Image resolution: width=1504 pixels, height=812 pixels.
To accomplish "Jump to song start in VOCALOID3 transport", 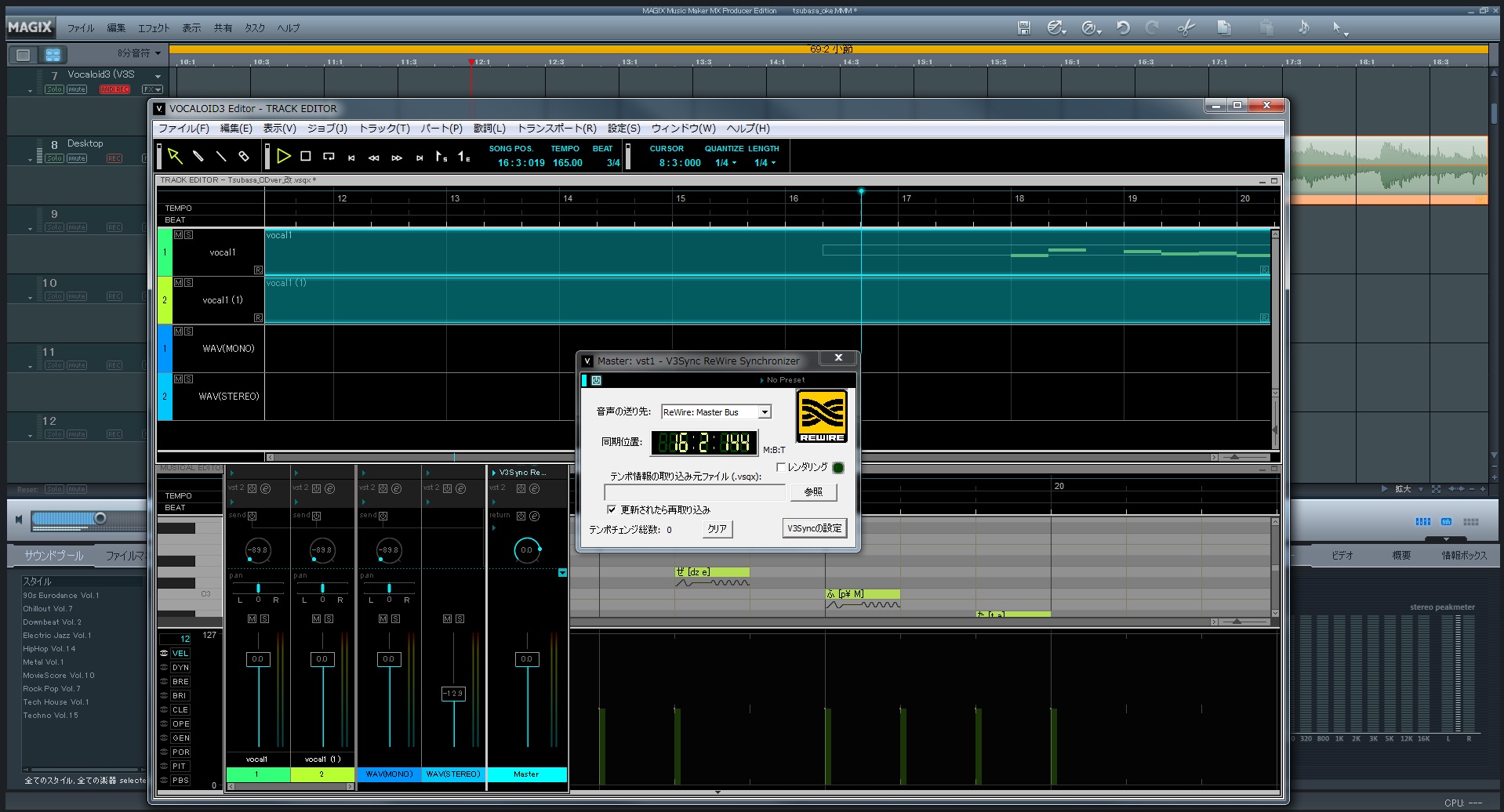I will pos(351,158).
